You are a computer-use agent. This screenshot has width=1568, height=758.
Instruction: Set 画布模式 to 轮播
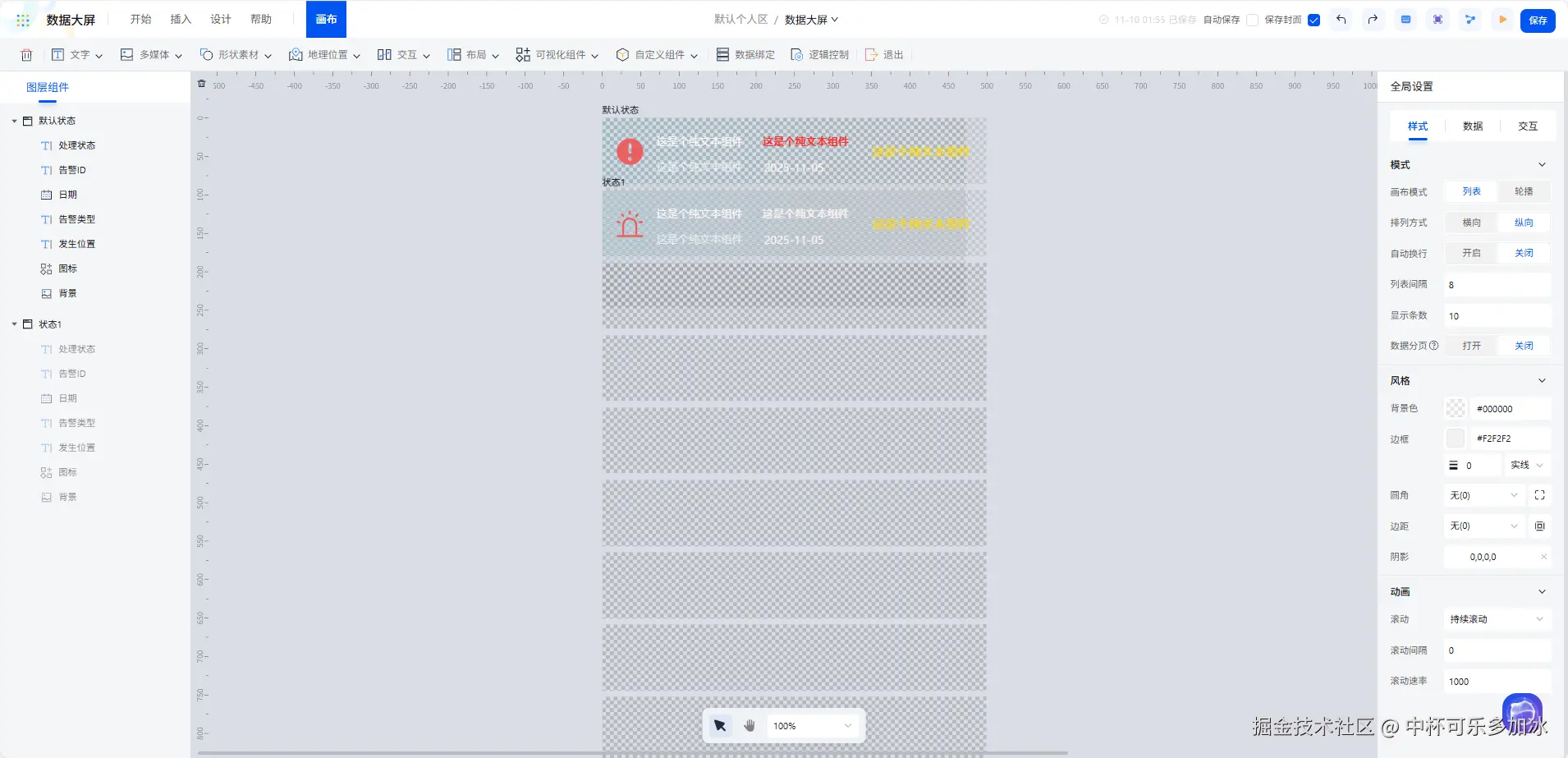point(1524,191)
